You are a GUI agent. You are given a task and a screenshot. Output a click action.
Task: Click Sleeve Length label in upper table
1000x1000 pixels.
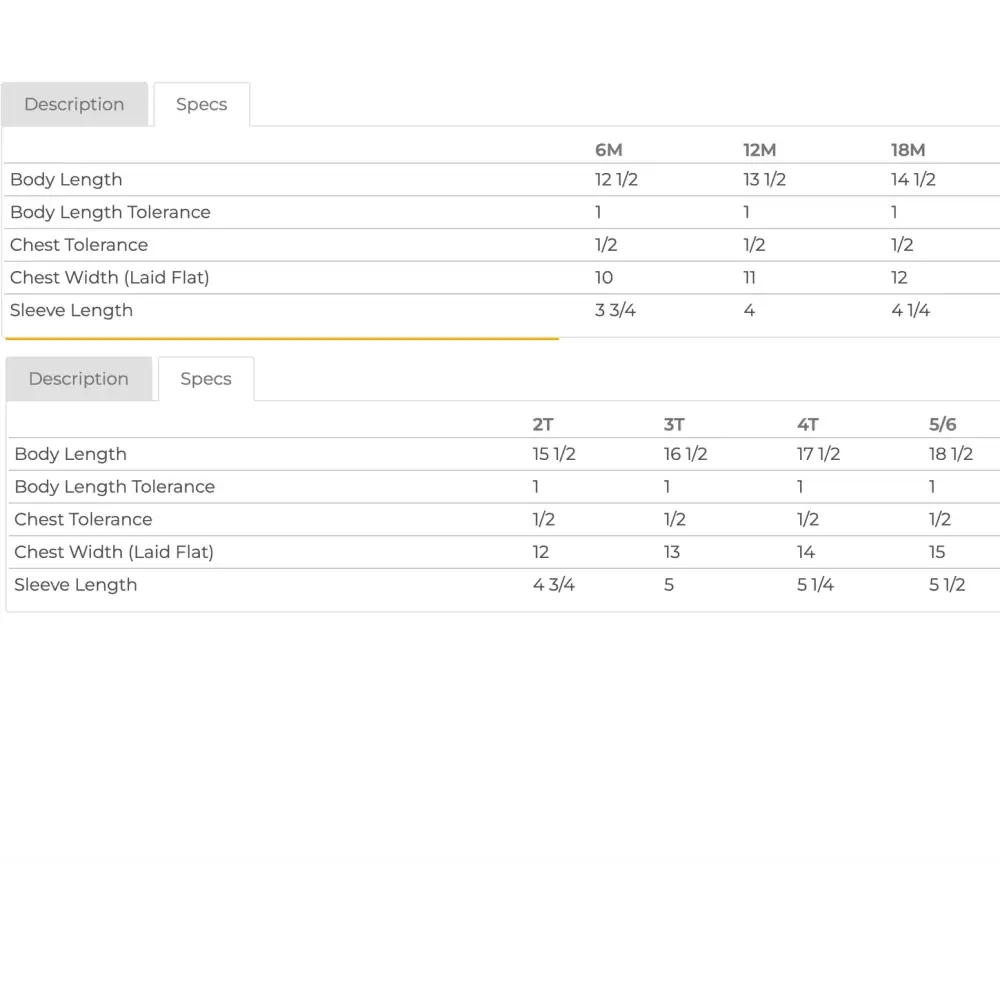(x=71, y=310)
